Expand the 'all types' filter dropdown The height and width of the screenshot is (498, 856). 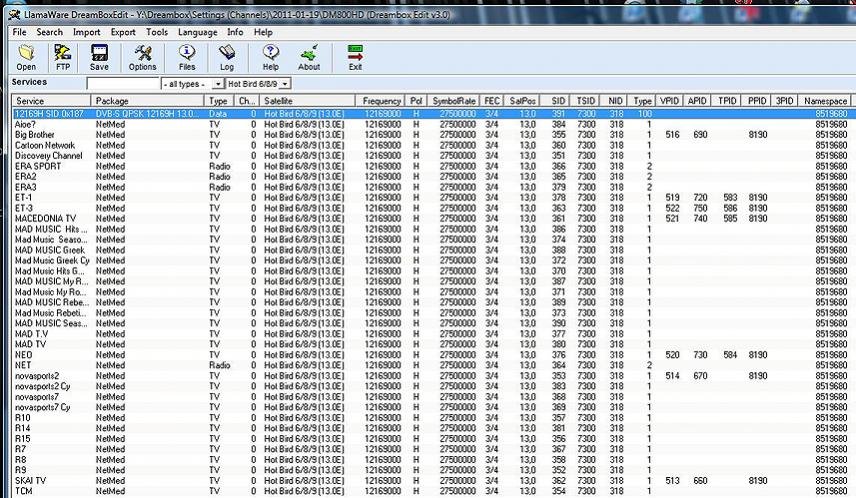pyautogui.click(x=218, y=84)
